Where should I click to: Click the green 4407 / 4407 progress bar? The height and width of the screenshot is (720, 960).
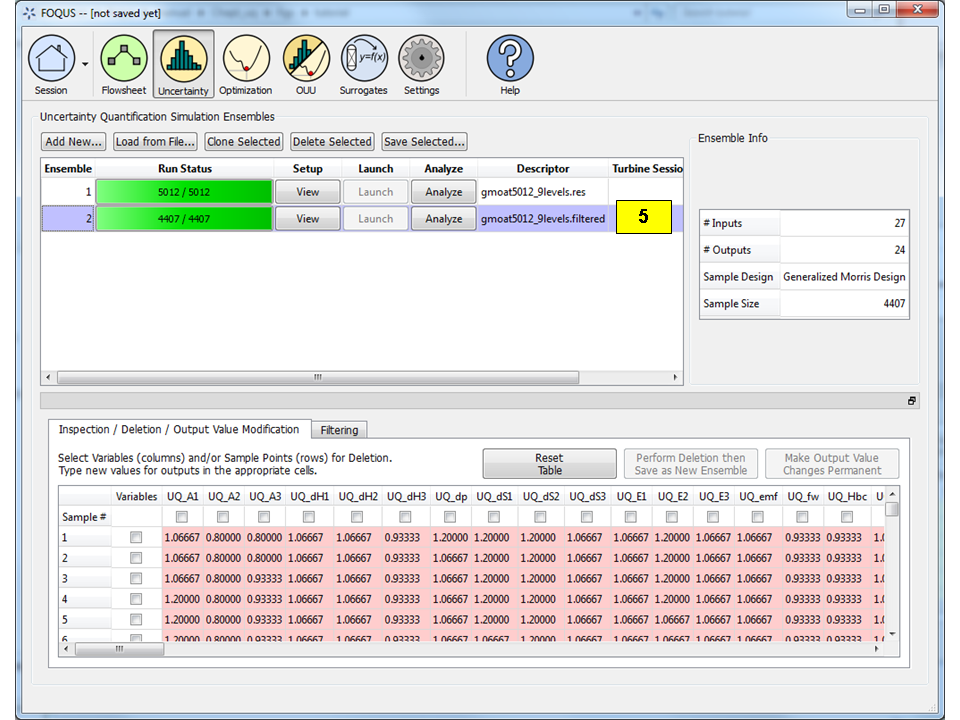(x=186, y=217)
